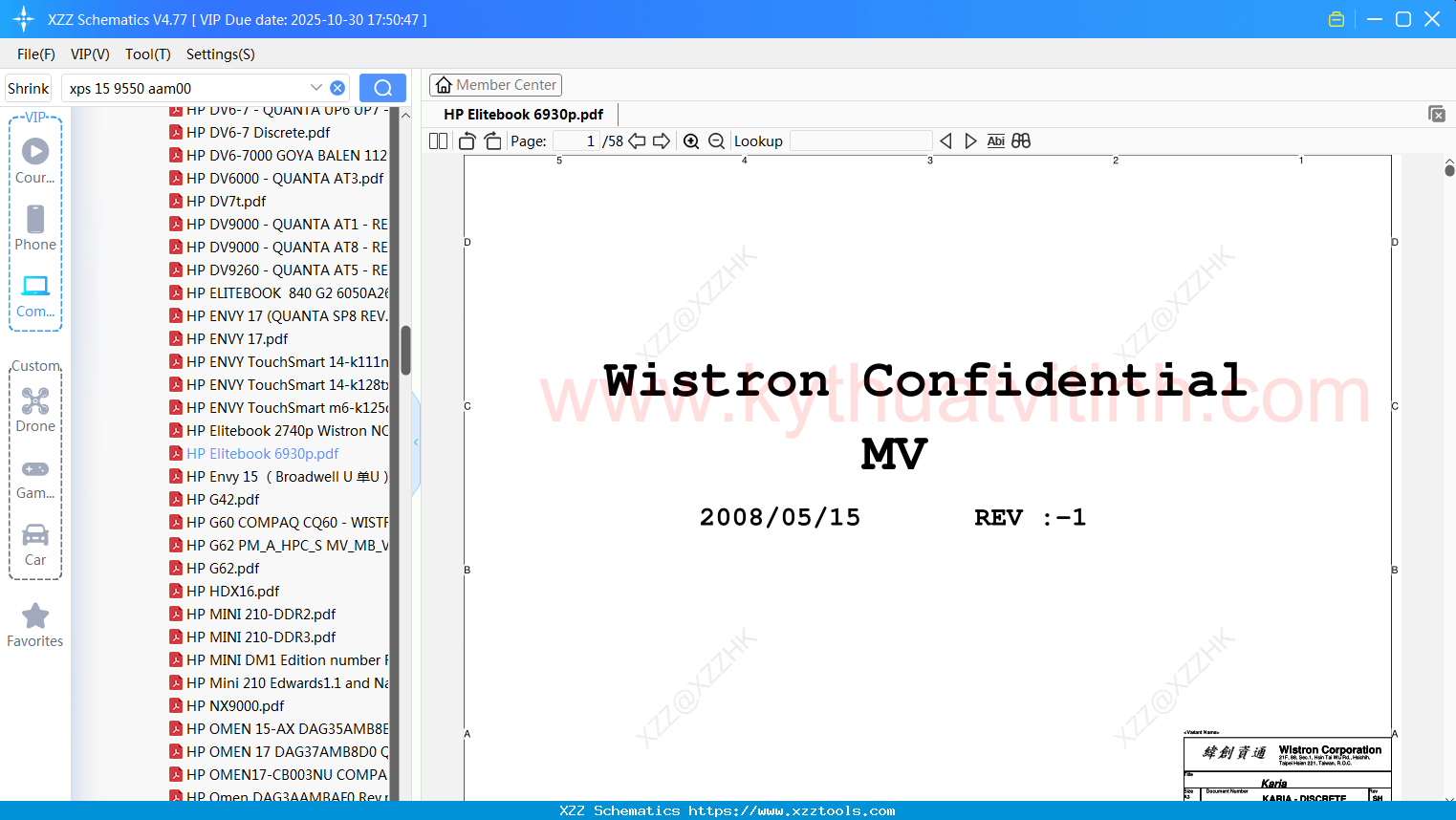Click the xzztools.com status bar link
This screenshot has width=1456, height=820.
[x=792, y=810]
